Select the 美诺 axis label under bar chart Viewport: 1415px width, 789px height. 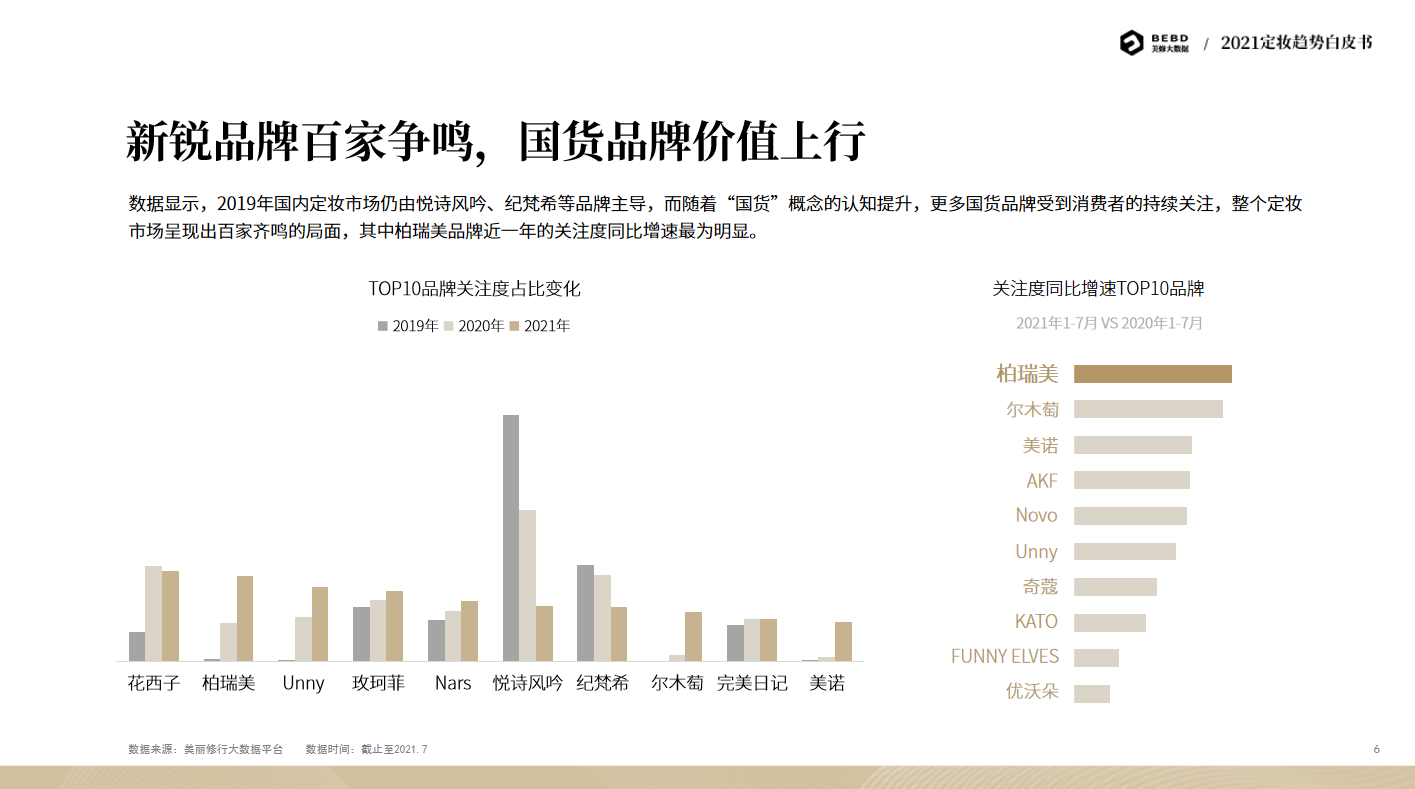tap(827, 683)
